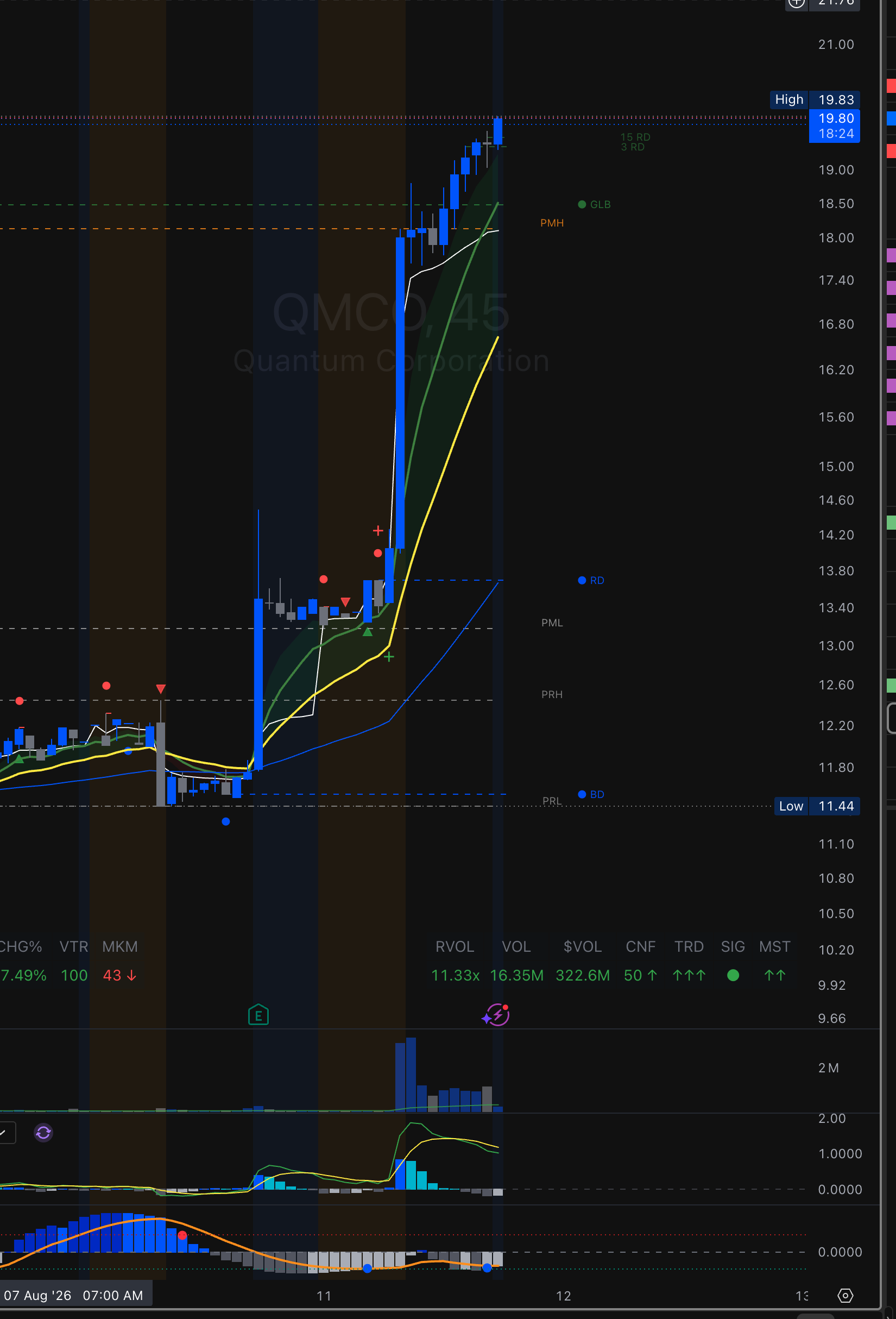Click the '11' date on time axis

[324, 1296]
